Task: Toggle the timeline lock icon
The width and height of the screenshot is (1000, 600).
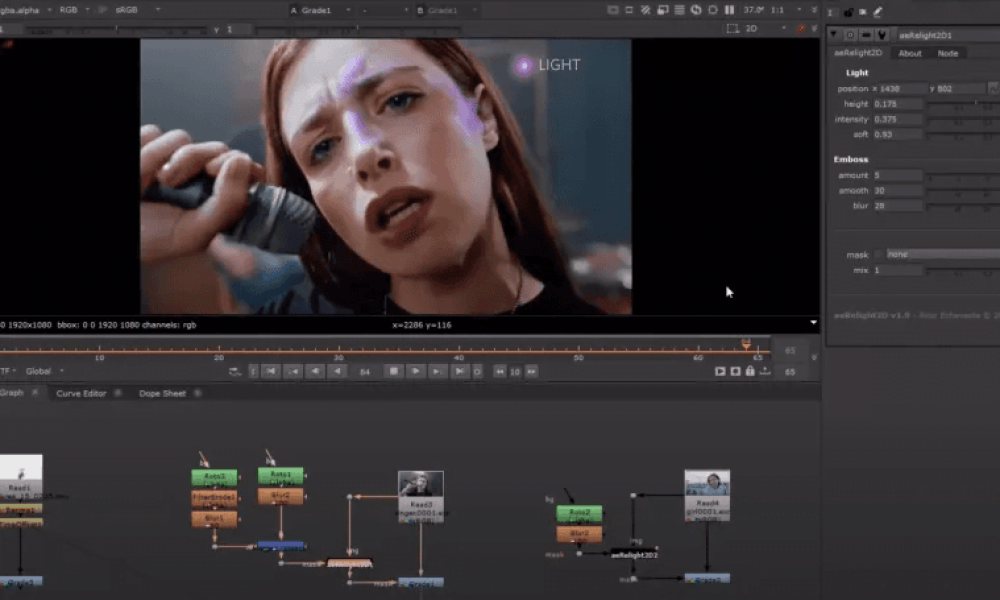Action: click(x=750, y=371)
